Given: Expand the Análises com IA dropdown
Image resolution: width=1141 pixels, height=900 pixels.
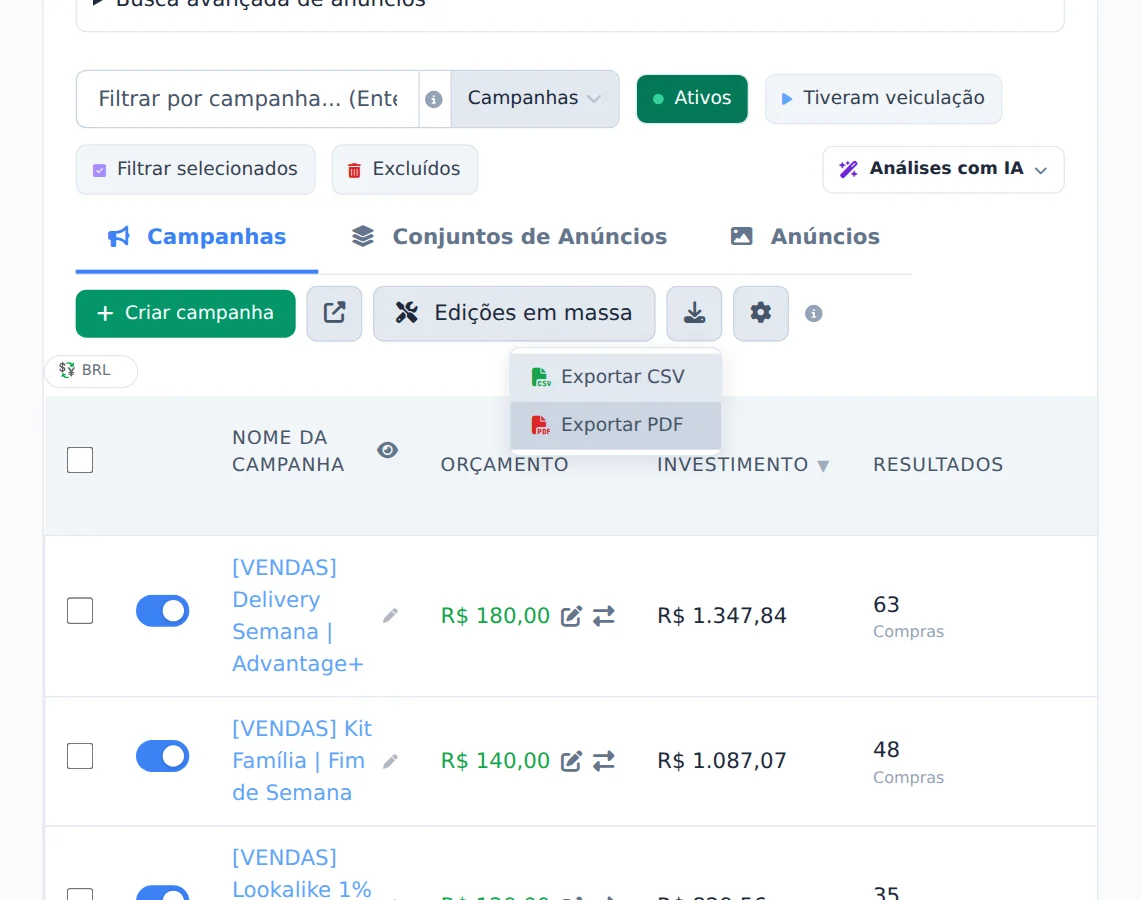Looking at the screenshot, I should (x=943, y=170).
